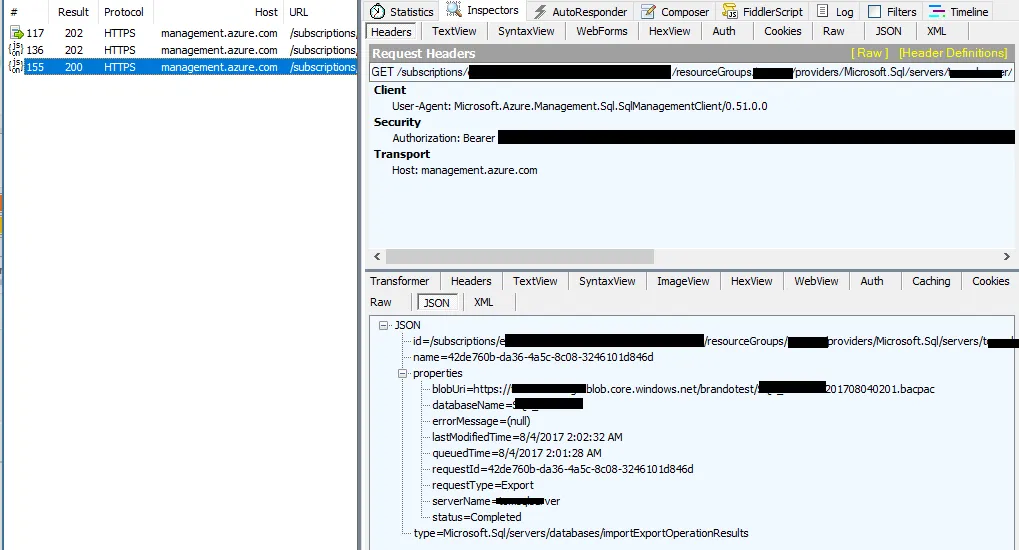Click headers scrollbar left arrow
This screenshot has height=550, width=1019.
click(x=377, y=257)
